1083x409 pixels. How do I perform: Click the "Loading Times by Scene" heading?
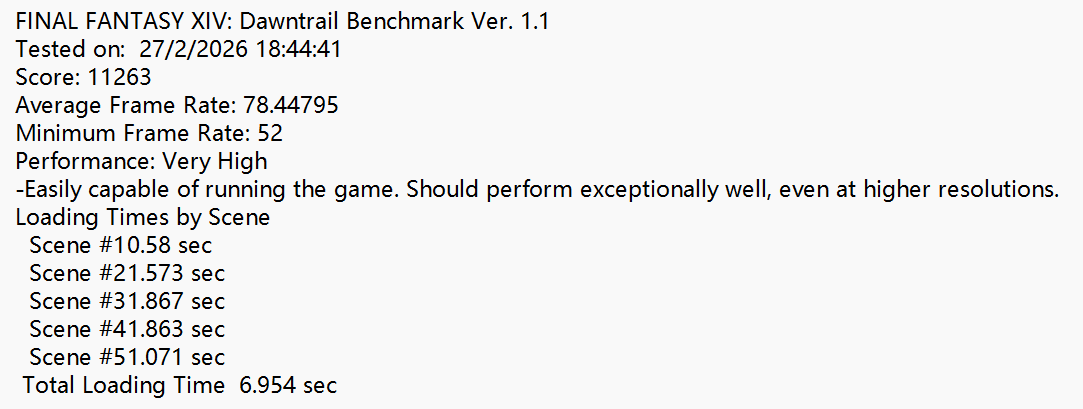(142, 217)
